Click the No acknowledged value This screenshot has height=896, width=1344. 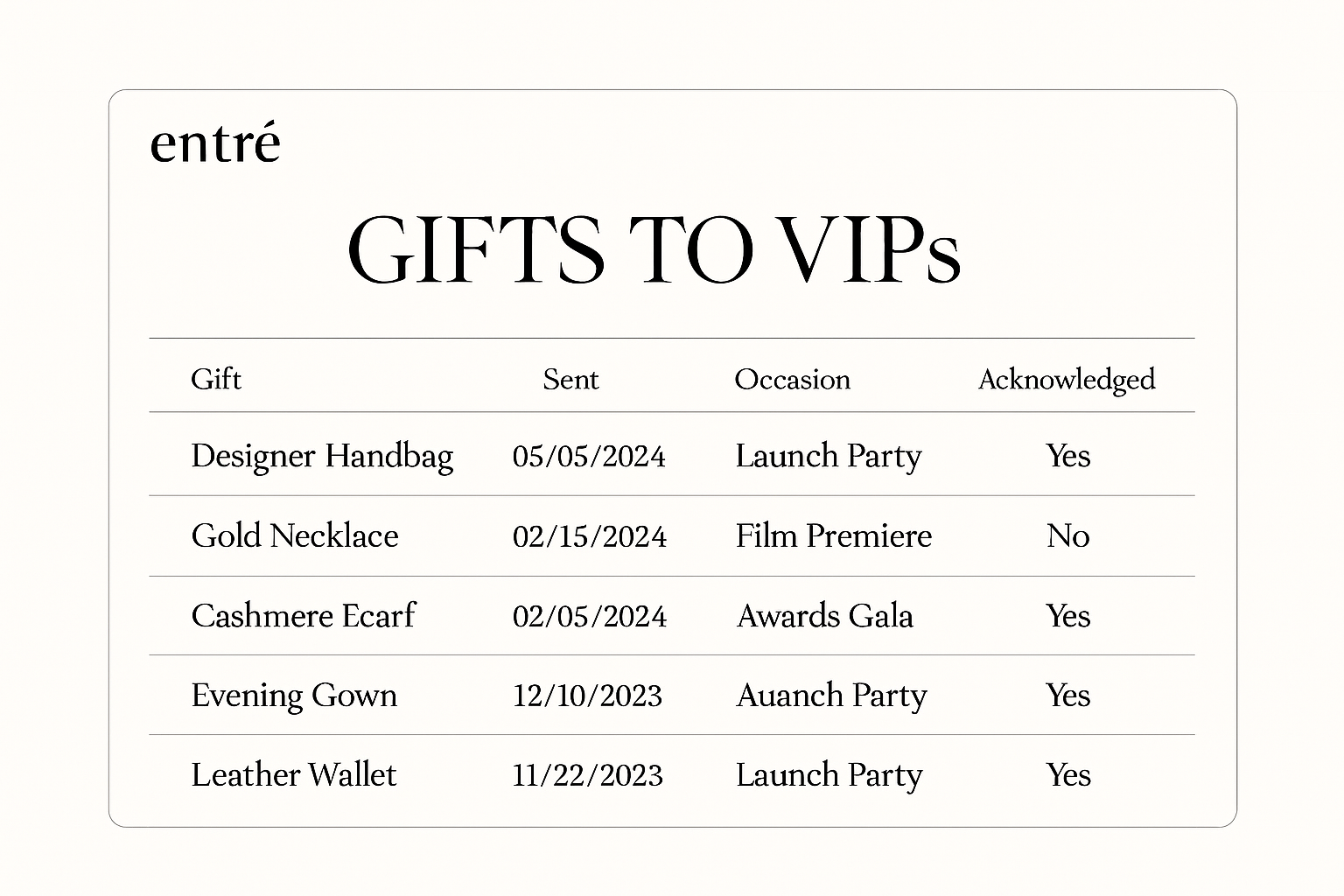pos(1067,535)
